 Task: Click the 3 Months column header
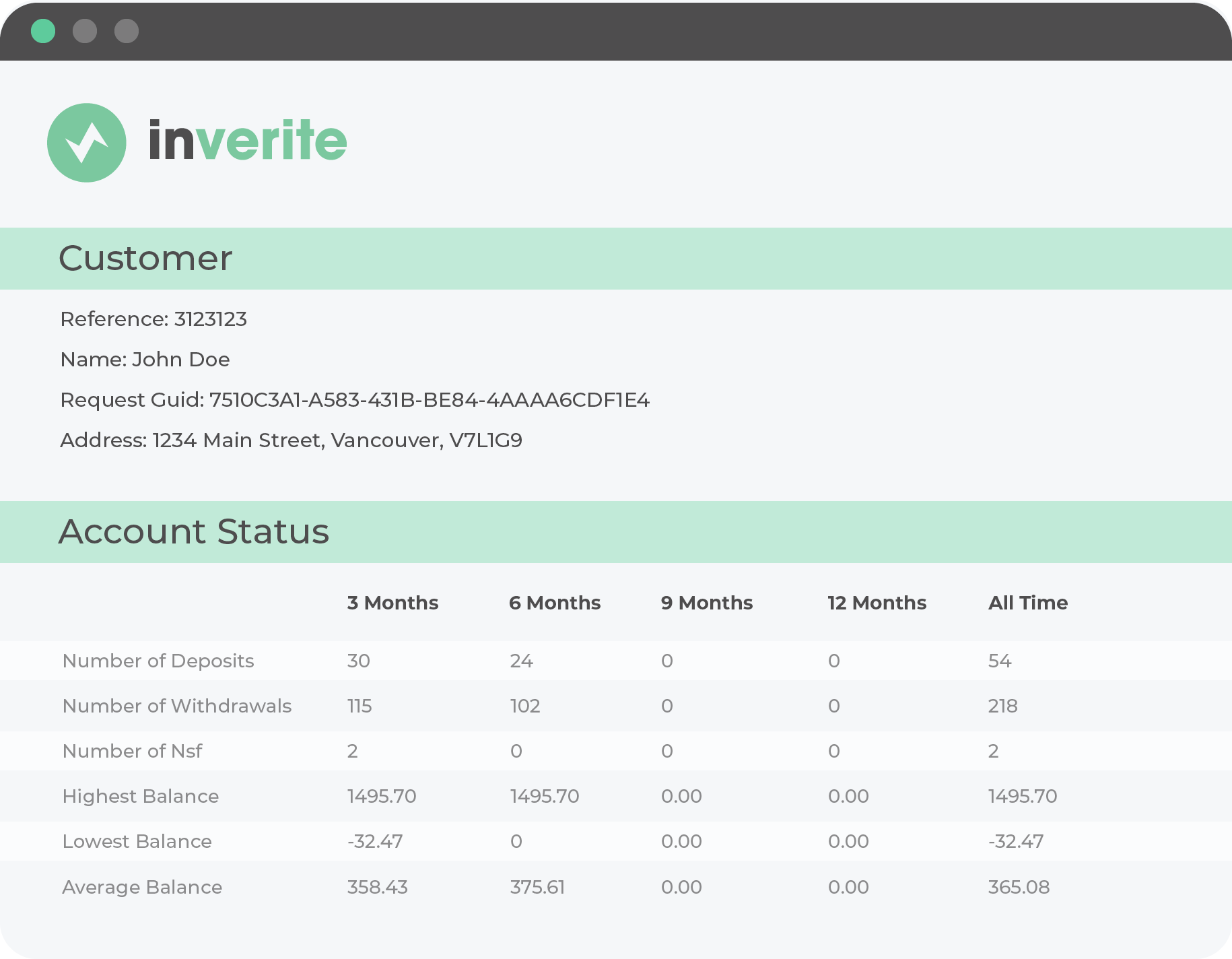(393, 603)
